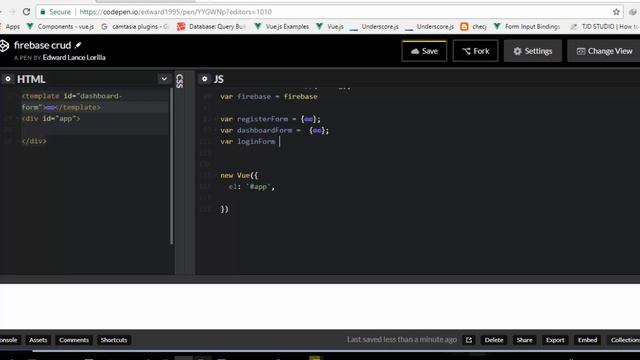Bookmark this page with star icon
This screenshot has width=640, height=360.
[x=616, y=12]
